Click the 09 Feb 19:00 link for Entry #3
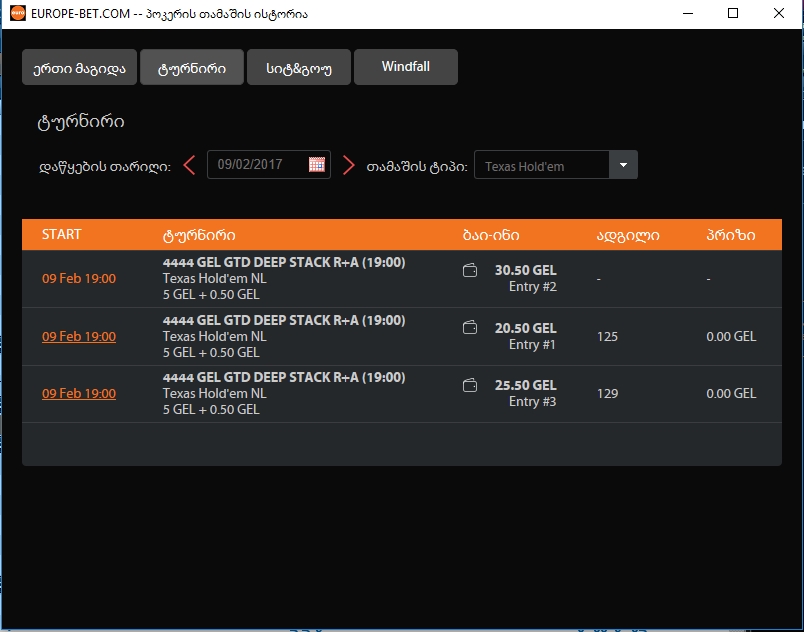Image resolution: width=804 pixels, height=632 pixels. coord(78,393)
